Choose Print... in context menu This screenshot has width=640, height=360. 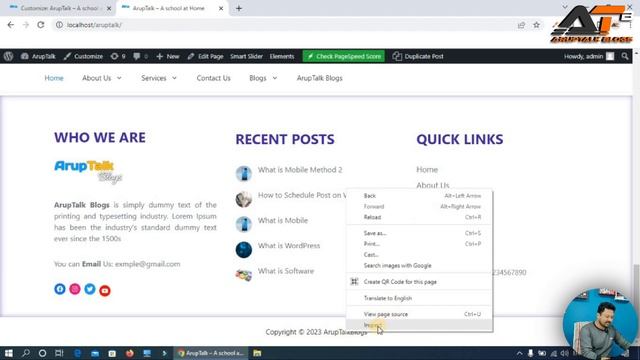pos(420,244)
